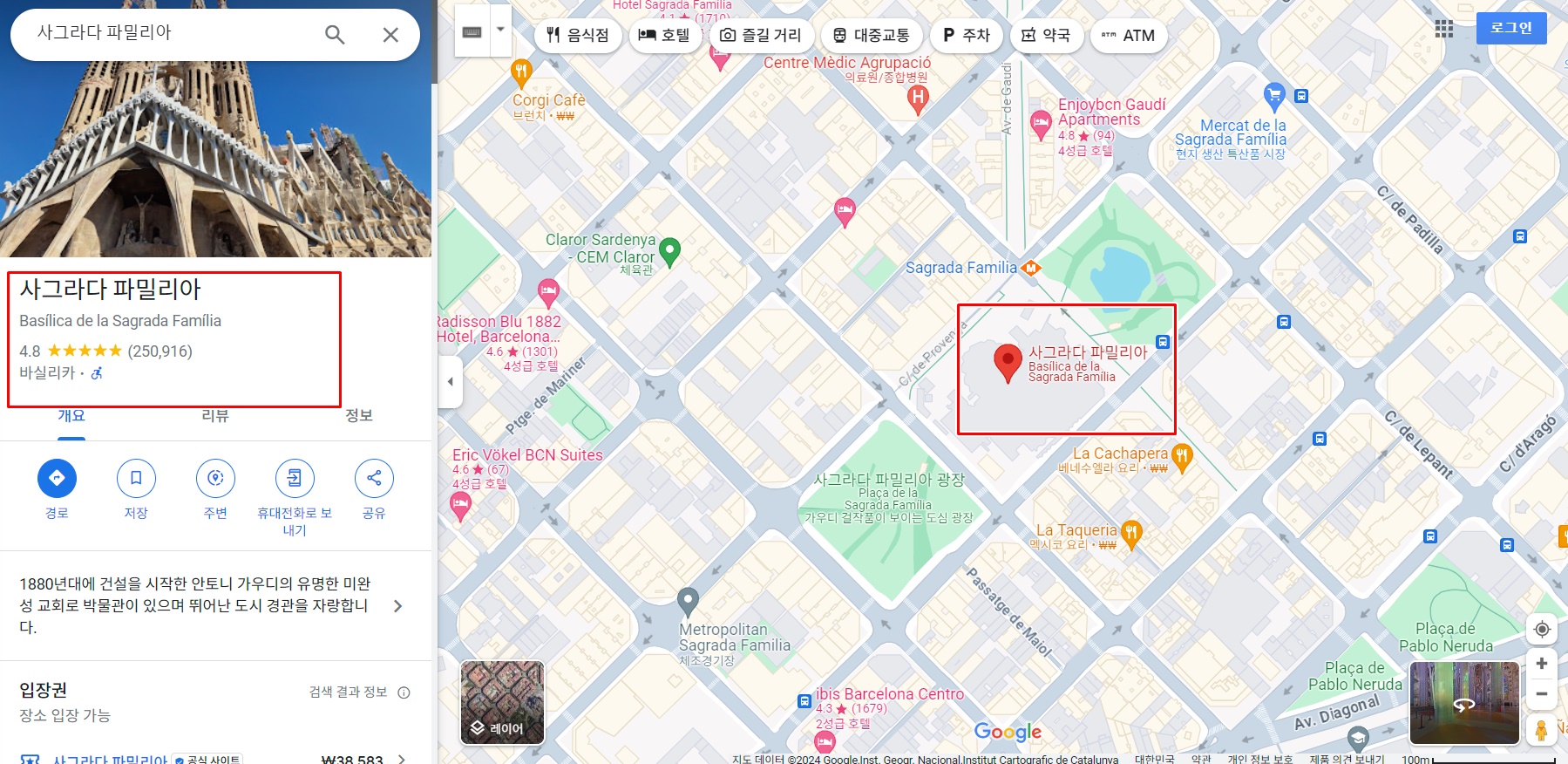Click the Sagrada Familia metro station icon
Image resolution: width=1568 pixels, height=764 pixels.
(x=1031, y=268)
